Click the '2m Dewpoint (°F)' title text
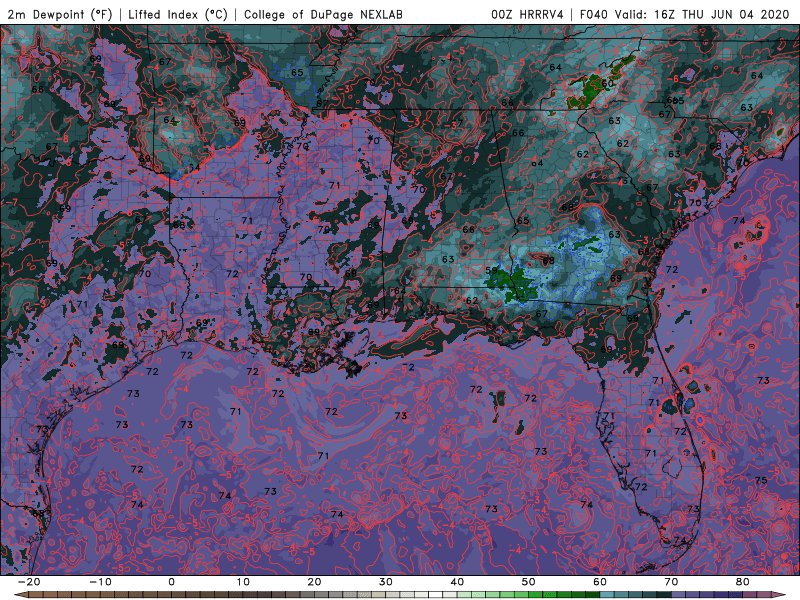Viewport: 800px width, 600px height. (60, 14)
